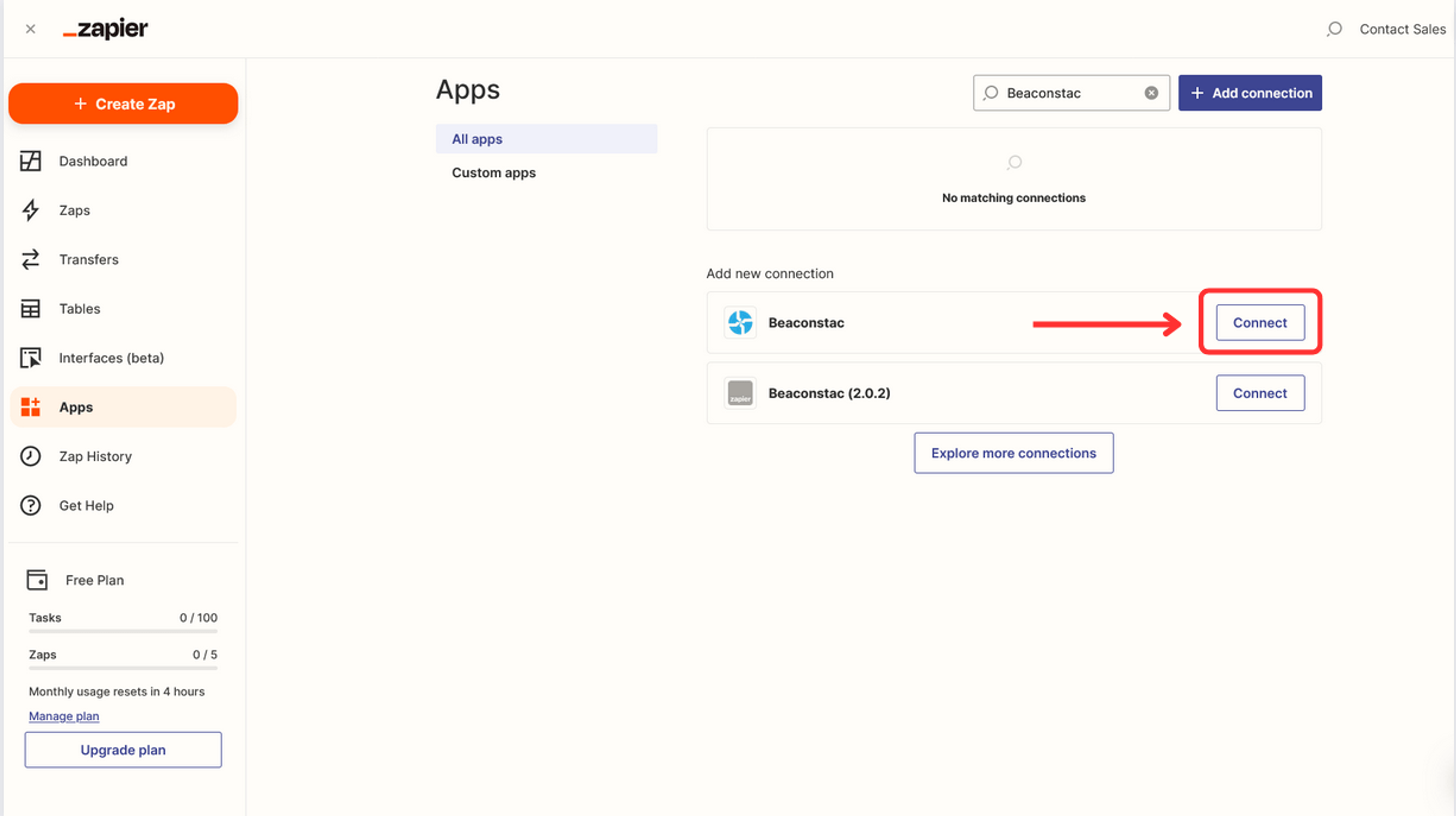Open the header search magnifier icon
The height and width of the screenshot is (816, 1456).
coord(1334,29)
